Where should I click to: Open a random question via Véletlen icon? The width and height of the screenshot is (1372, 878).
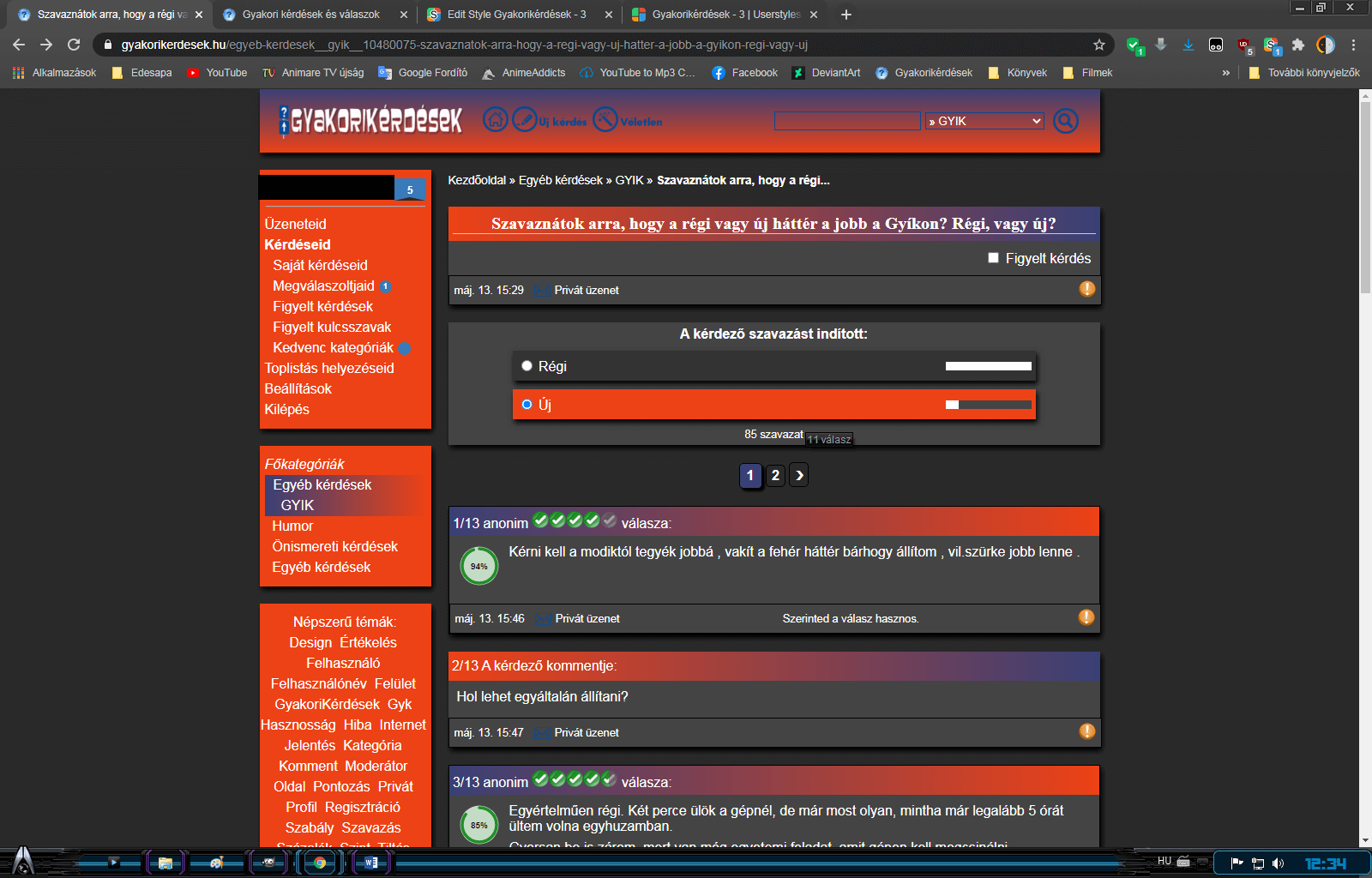coord(605,119)
